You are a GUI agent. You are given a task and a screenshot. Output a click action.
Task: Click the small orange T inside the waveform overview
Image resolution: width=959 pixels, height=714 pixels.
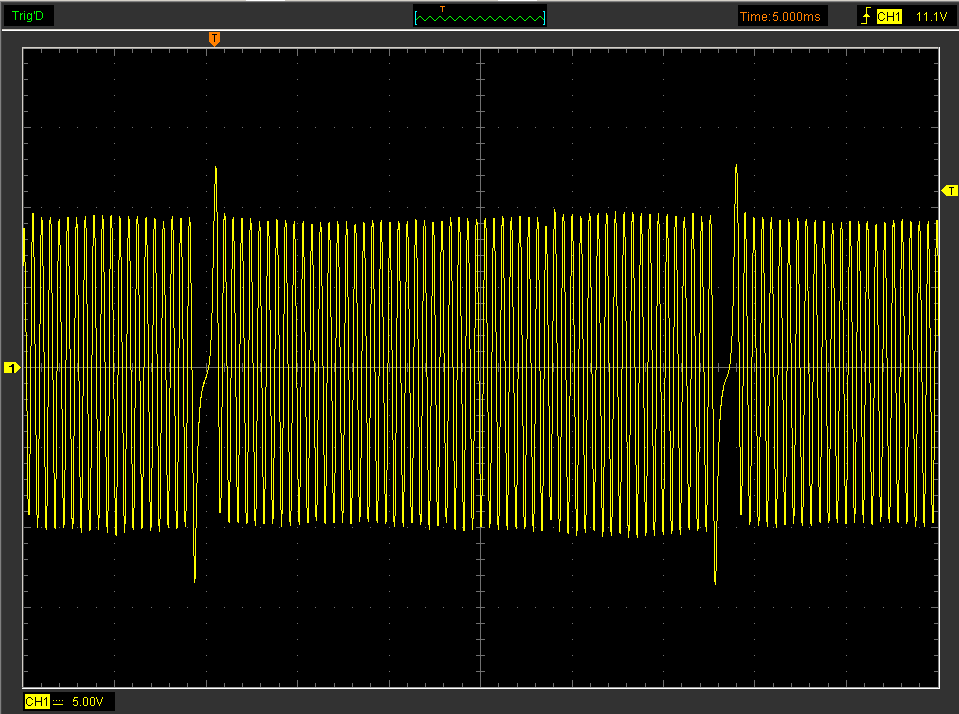click(443, 9)
